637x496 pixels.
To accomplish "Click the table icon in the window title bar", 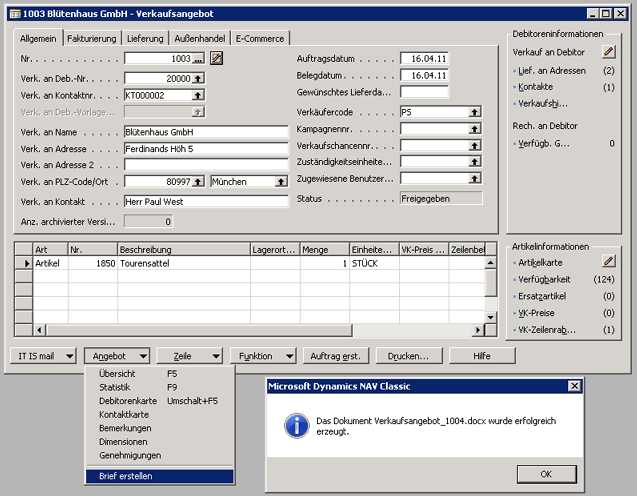I will [x=15, y=14].
